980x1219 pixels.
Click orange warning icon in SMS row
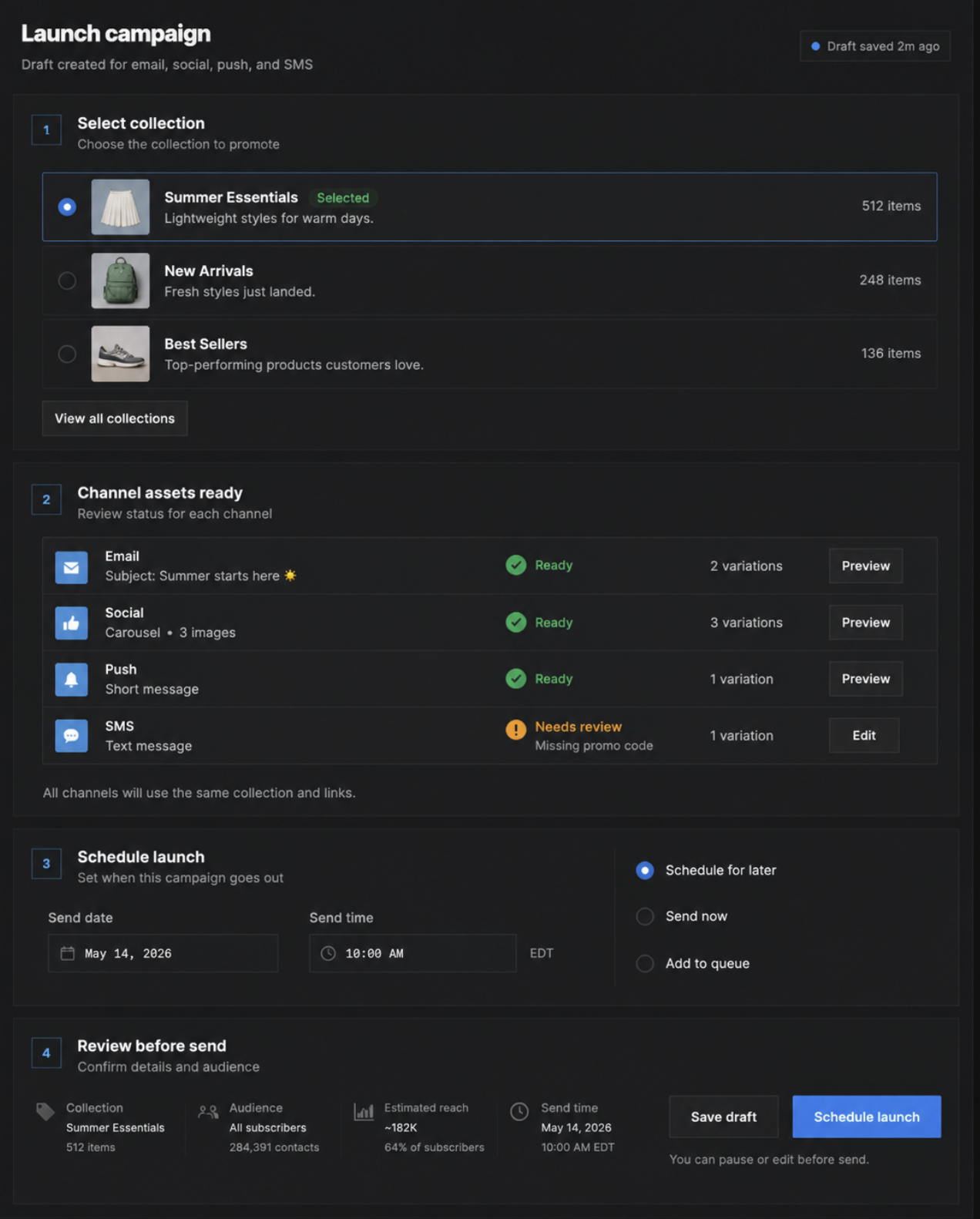516,729
